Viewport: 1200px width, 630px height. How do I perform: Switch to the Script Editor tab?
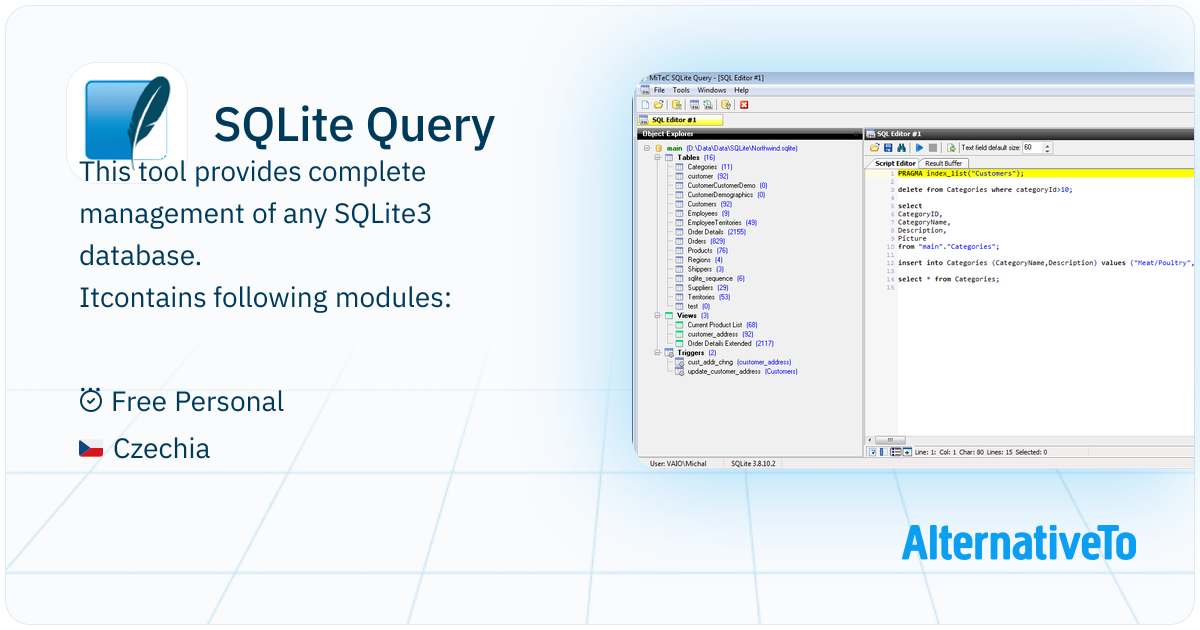(x=895, y=163)
